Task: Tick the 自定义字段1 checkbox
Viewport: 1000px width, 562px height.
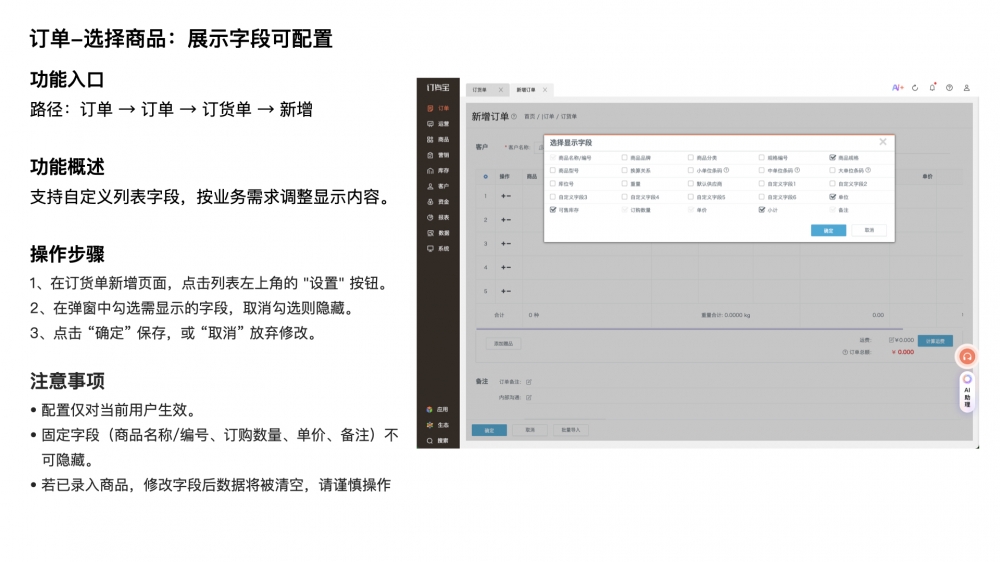Action: [x=762, y=184]
